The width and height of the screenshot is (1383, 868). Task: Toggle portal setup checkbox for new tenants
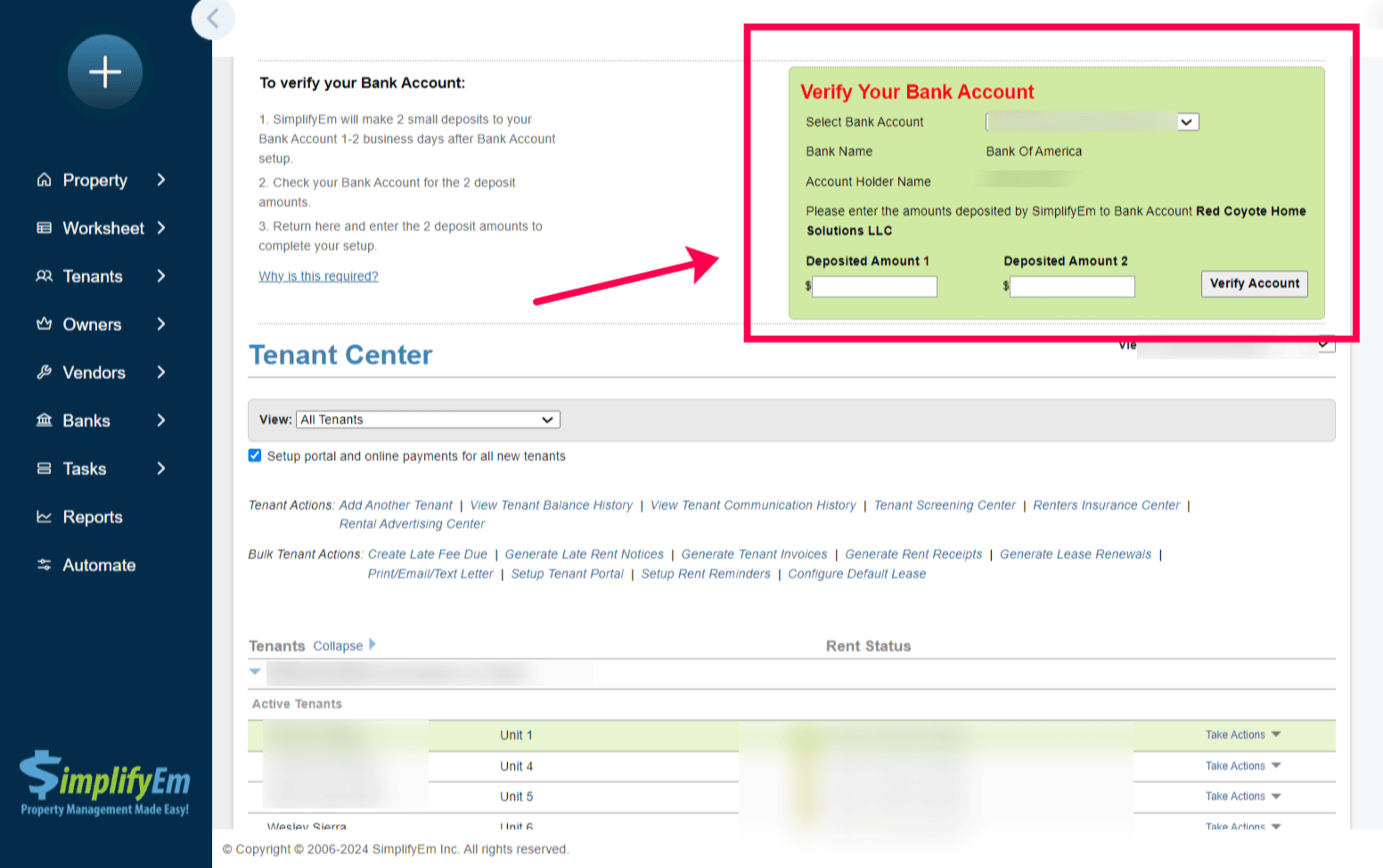click(x=255, y=455)
